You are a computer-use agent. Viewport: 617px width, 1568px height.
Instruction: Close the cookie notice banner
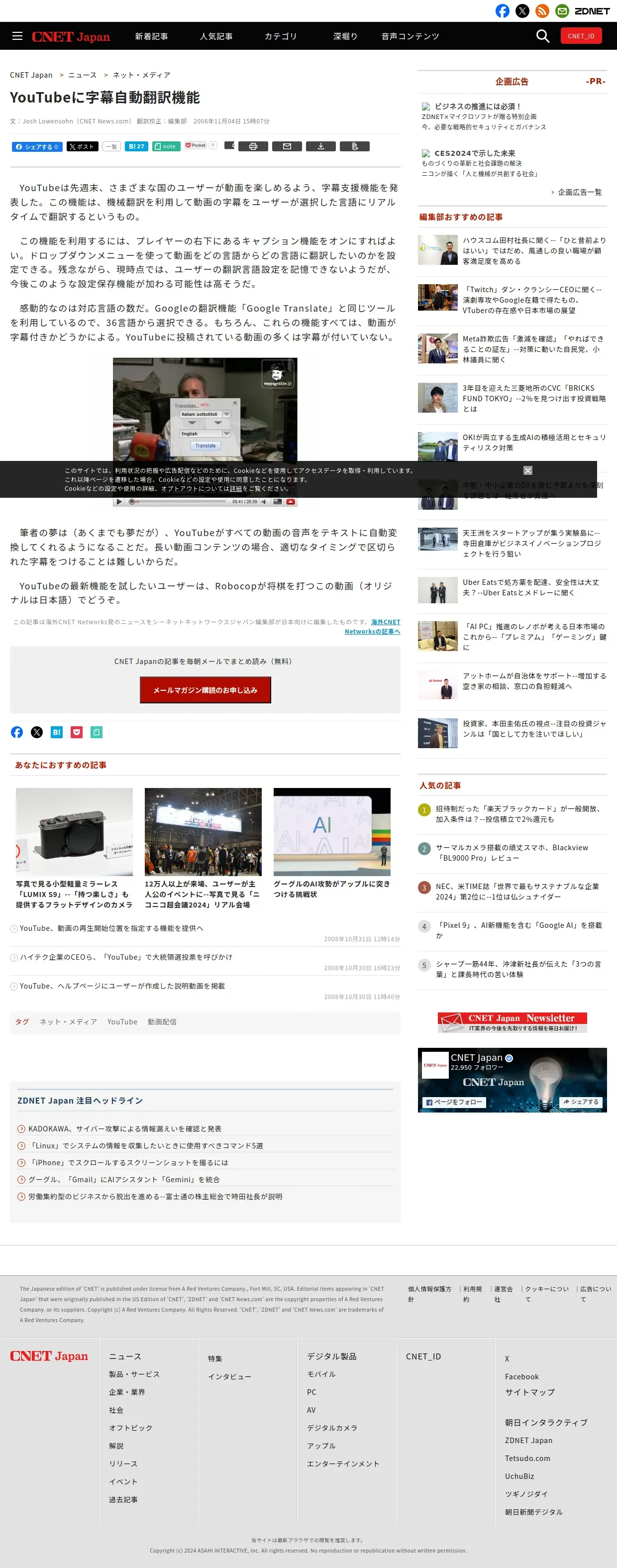527,470
